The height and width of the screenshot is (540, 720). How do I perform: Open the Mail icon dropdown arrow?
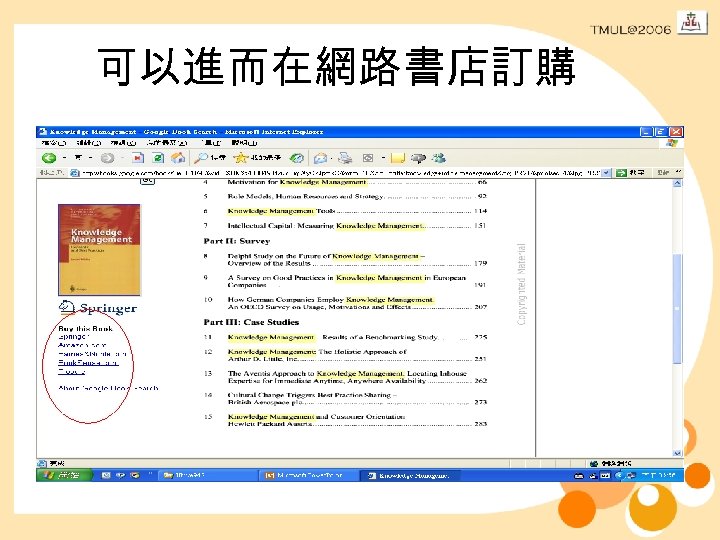332,158
